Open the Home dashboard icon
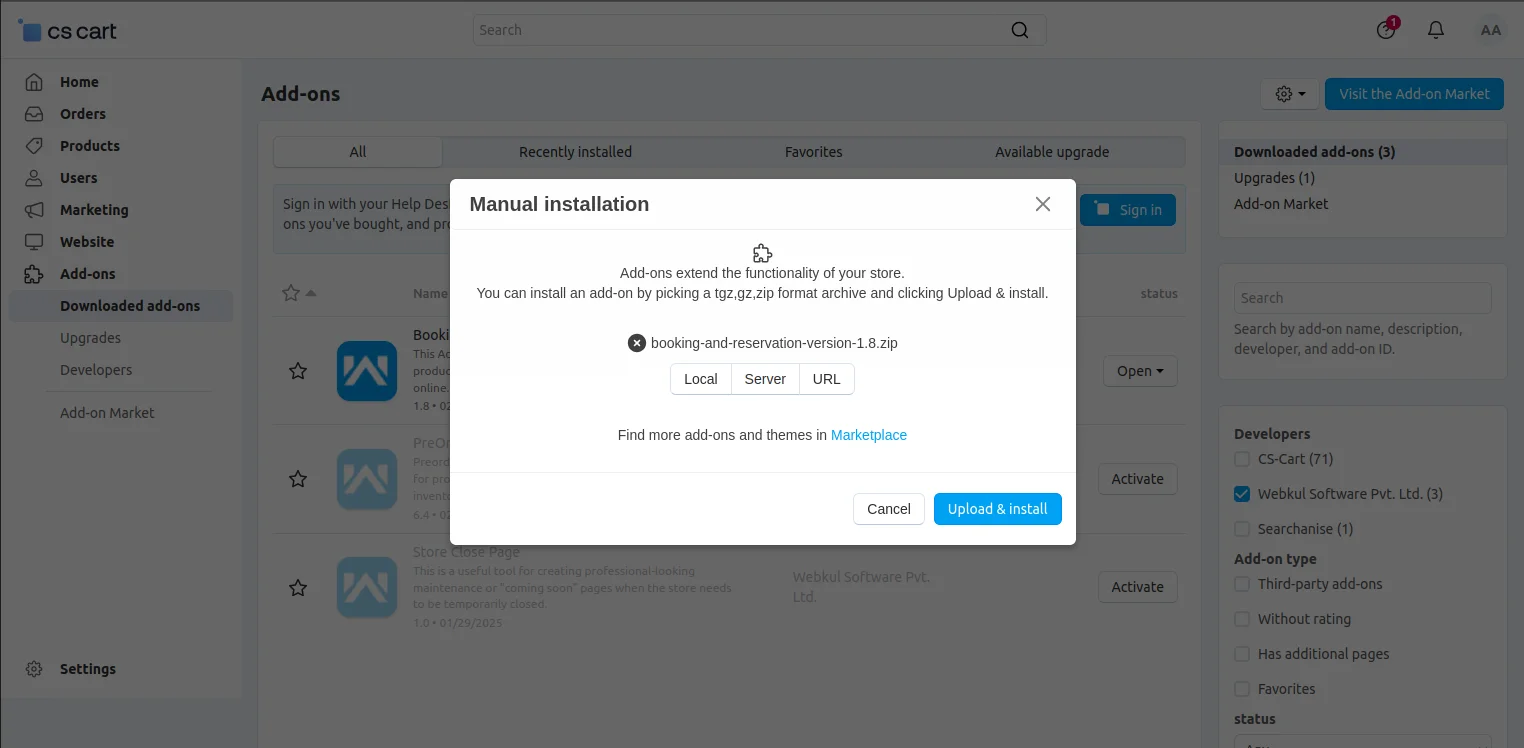The width and height of the screenshot is (1524, 748). coord(33,81)
